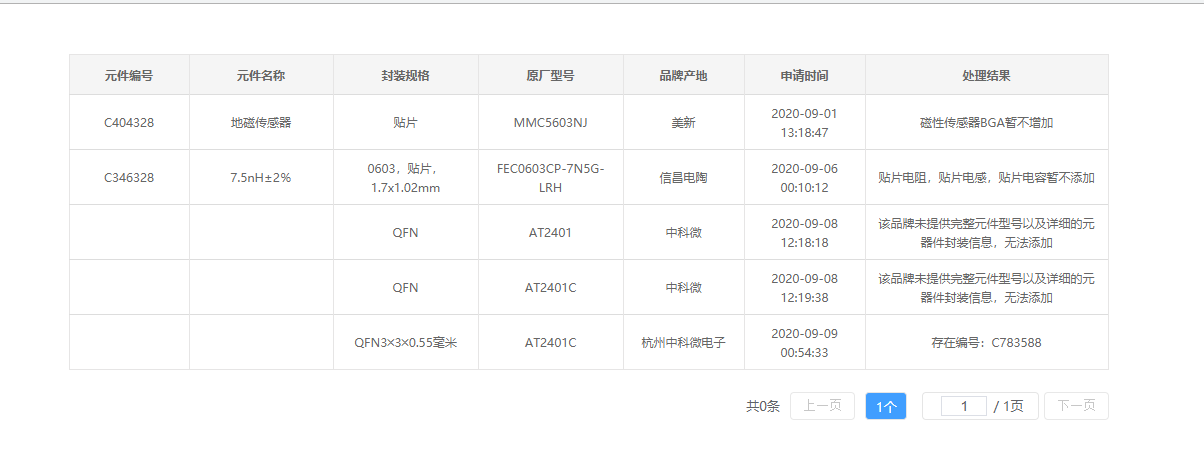Click the 上一页 previous page button

pos(822,406)
